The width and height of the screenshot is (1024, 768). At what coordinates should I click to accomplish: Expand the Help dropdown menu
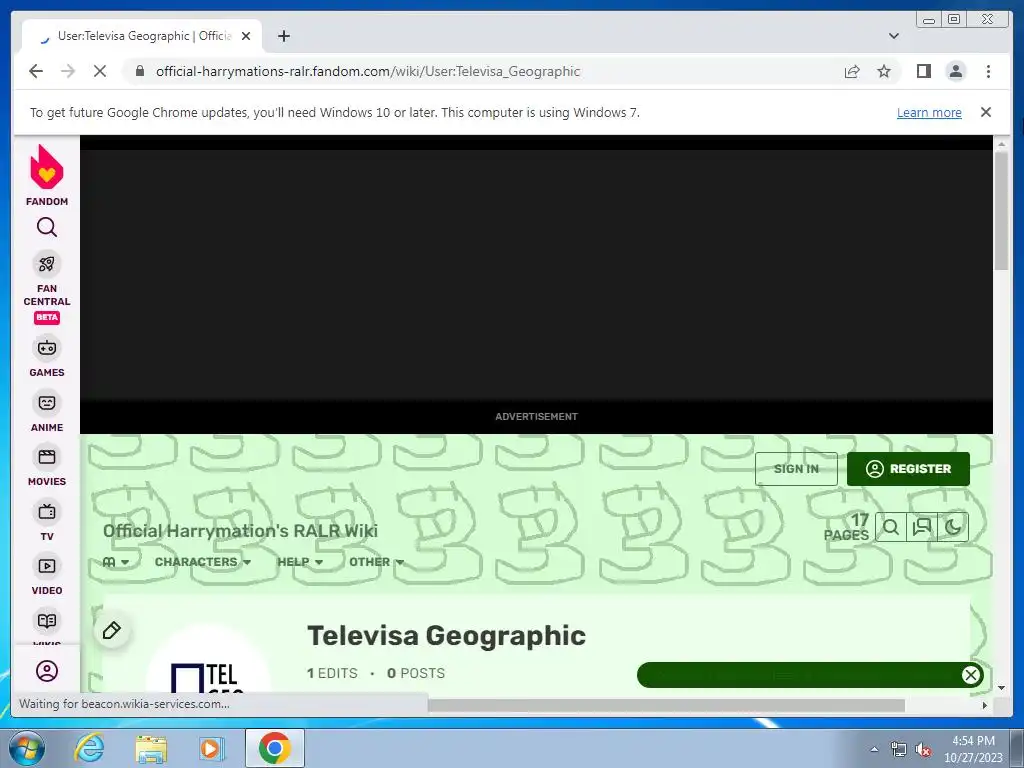[x=300, y=562]
